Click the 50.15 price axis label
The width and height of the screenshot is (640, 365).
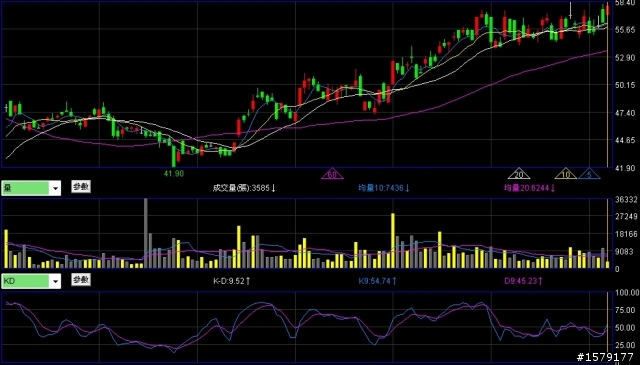pyautogui.click(x=625, y=85)
